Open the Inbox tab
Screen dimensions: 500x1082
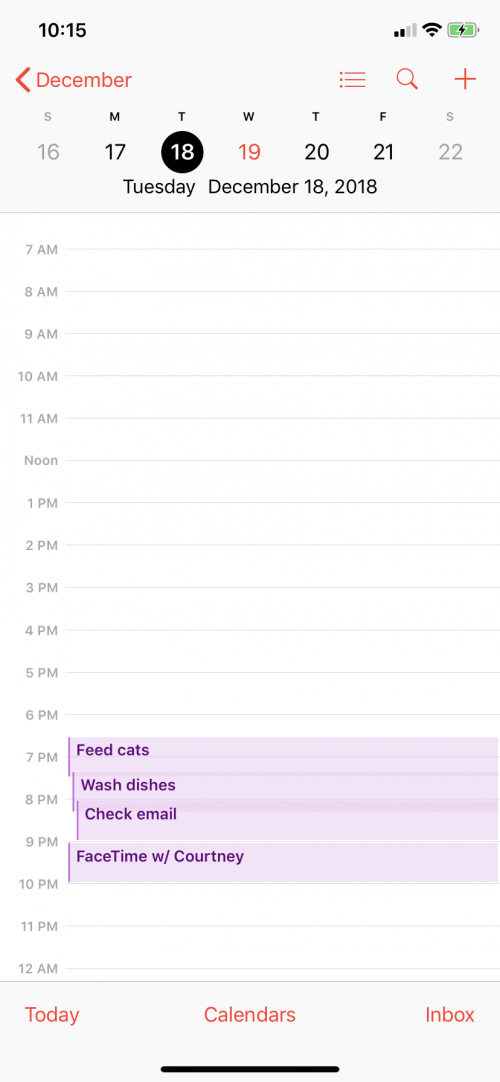(x=450, y=1014)
